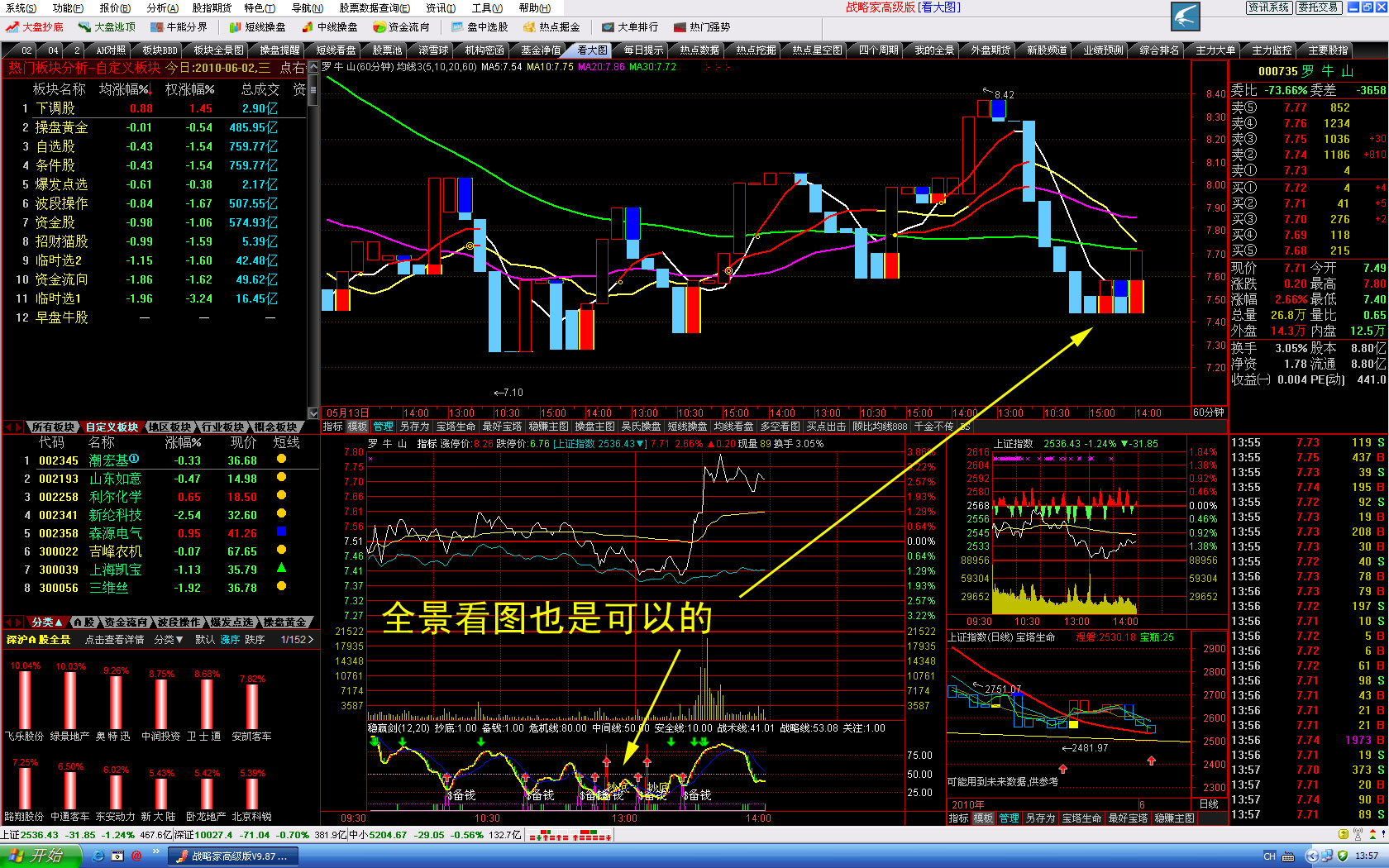Image resolution: width=1389 pixels, height=868 pixels.
Task: Click the 牛熊分界 toolbar icon
Action: tap(156, 27)
